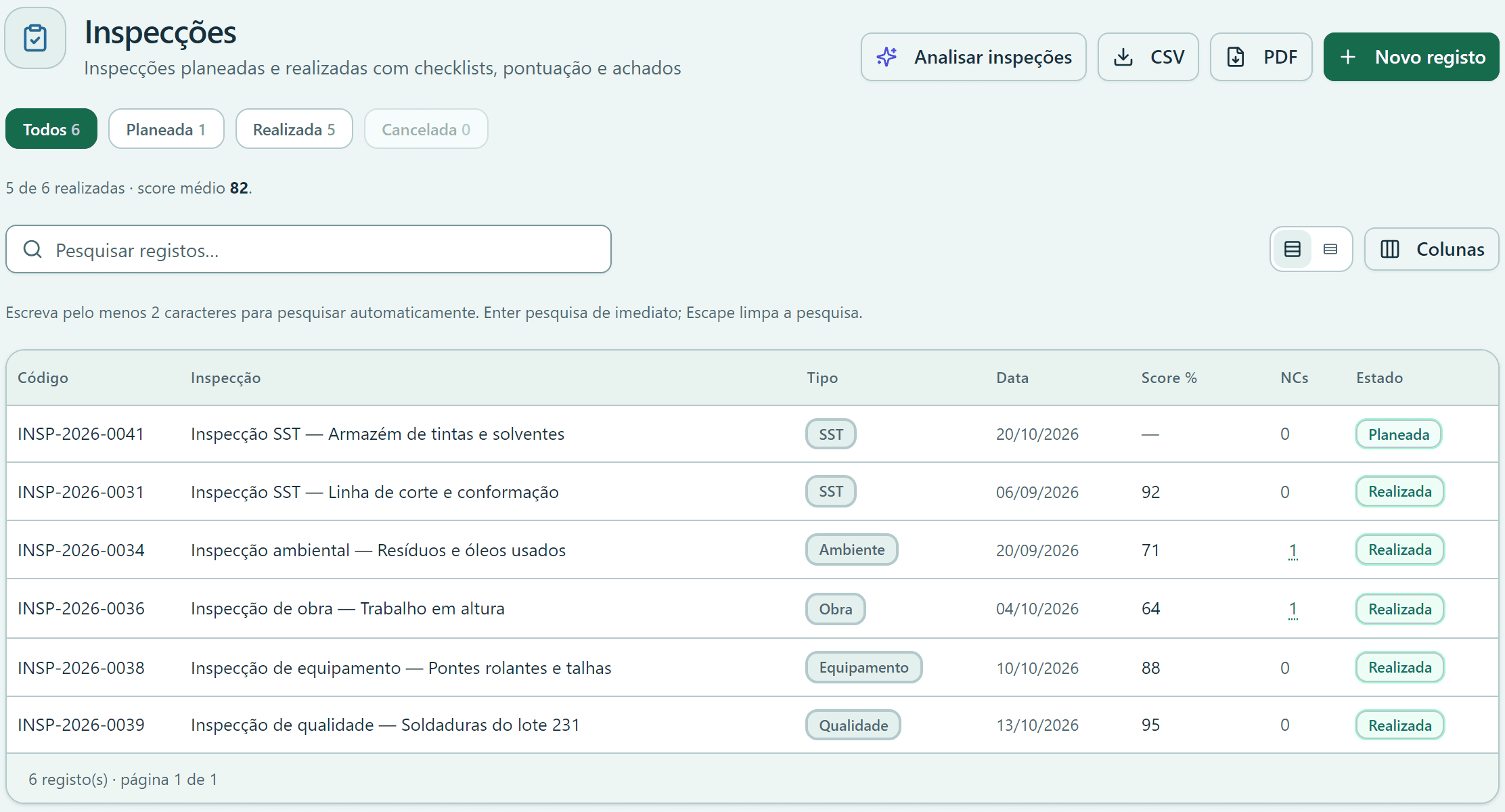The height and width of the screenshot is (812, 1505).
Task: Sort by NCs column header
Action: (x=1294, y=378)
